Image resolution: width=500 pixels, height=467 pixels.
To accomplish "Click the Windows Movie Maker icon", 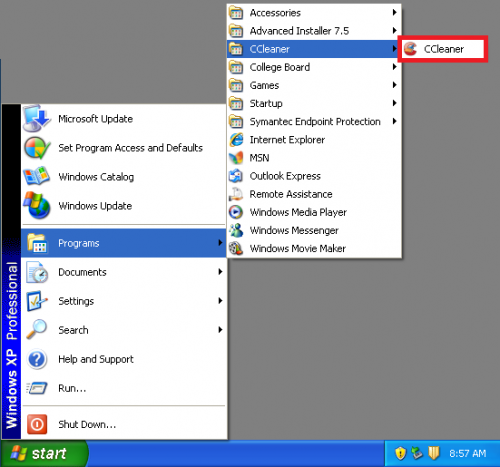I will tap(236, 248).
